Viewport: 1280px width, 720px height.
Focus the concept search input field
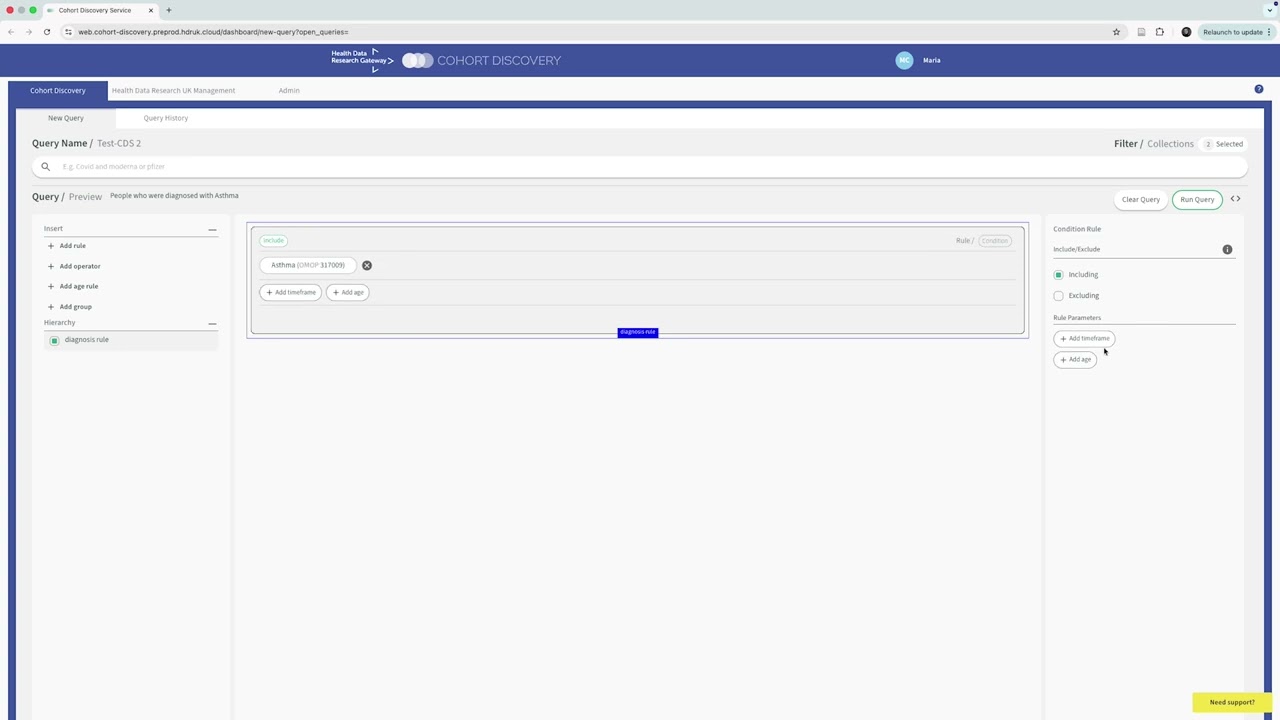[x=640, y=166]
